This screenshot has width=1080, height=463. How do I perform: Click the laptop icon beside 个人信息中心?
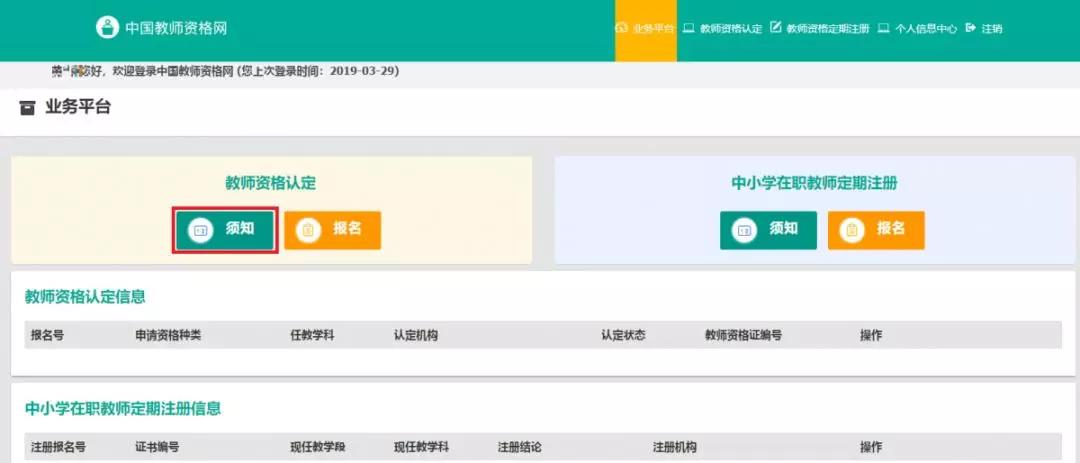coord(883,28)
